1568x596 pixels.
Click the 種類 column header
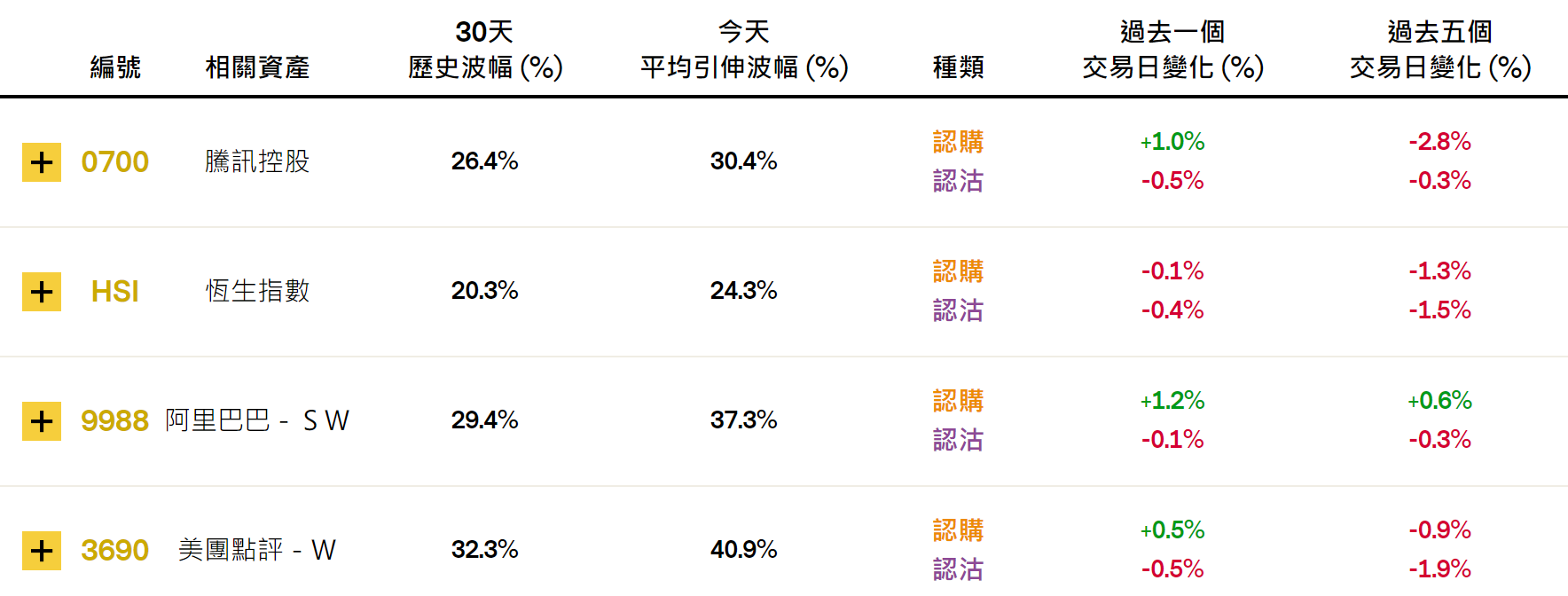coord(958,67)
